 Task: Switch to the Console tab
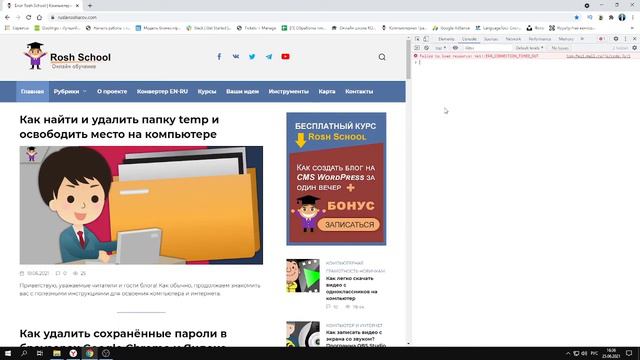pyautogui.click(x=469, y=39)
